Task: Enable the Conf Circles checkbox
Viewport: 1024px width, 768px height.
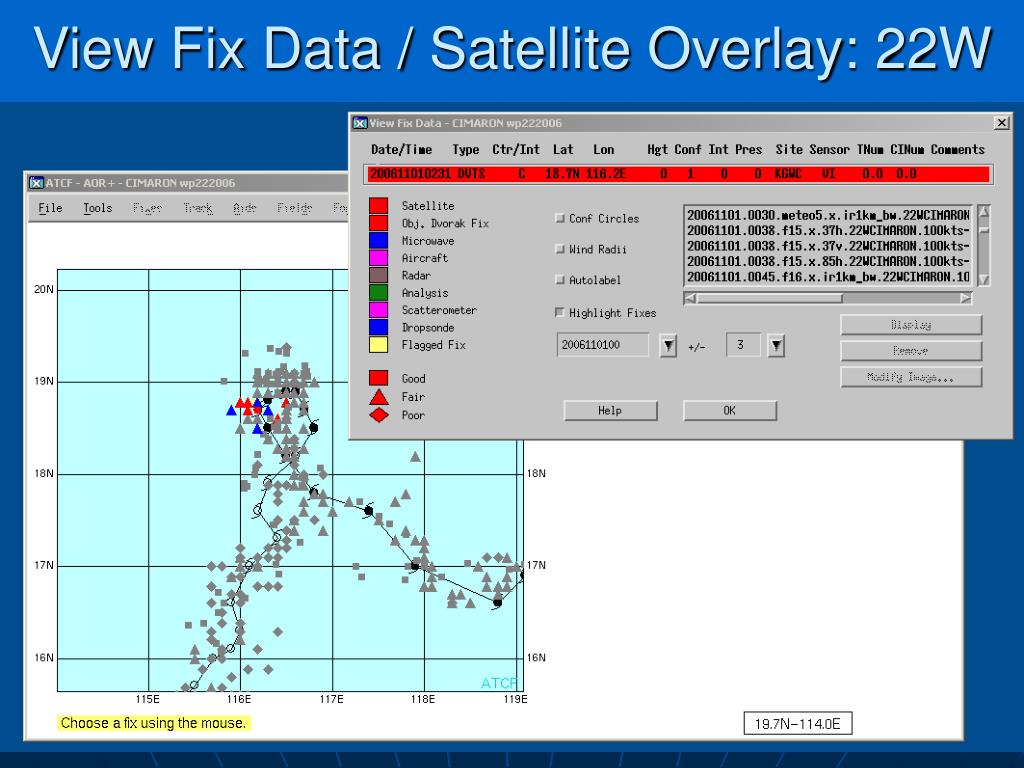Action: [560, 218]
